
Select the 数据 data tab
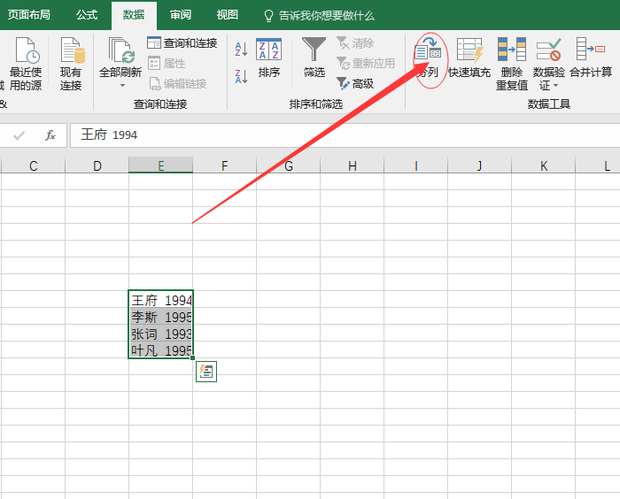(134, 15)
